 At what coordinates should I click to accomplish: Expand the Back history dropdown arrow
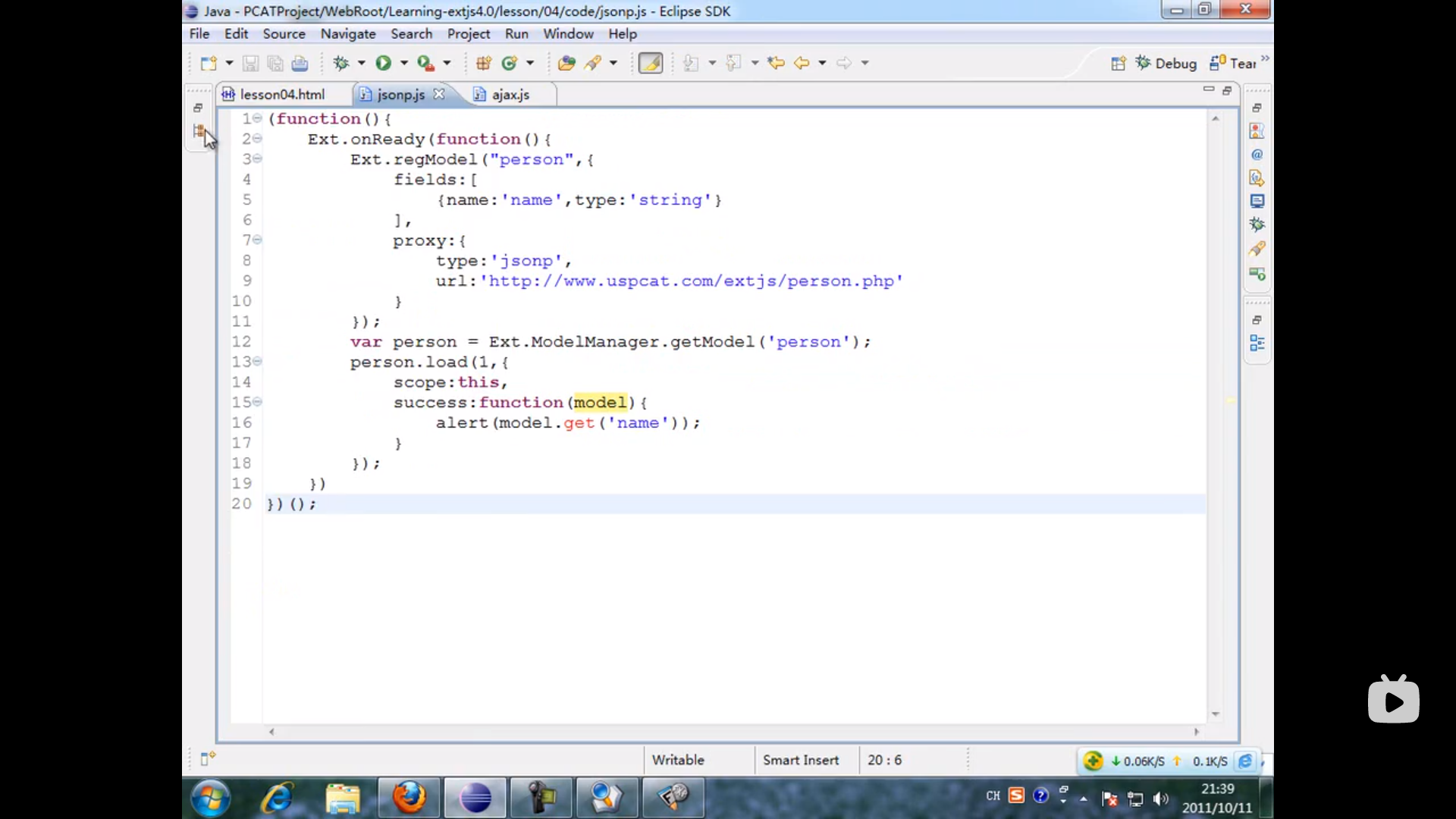coord(822,63)
